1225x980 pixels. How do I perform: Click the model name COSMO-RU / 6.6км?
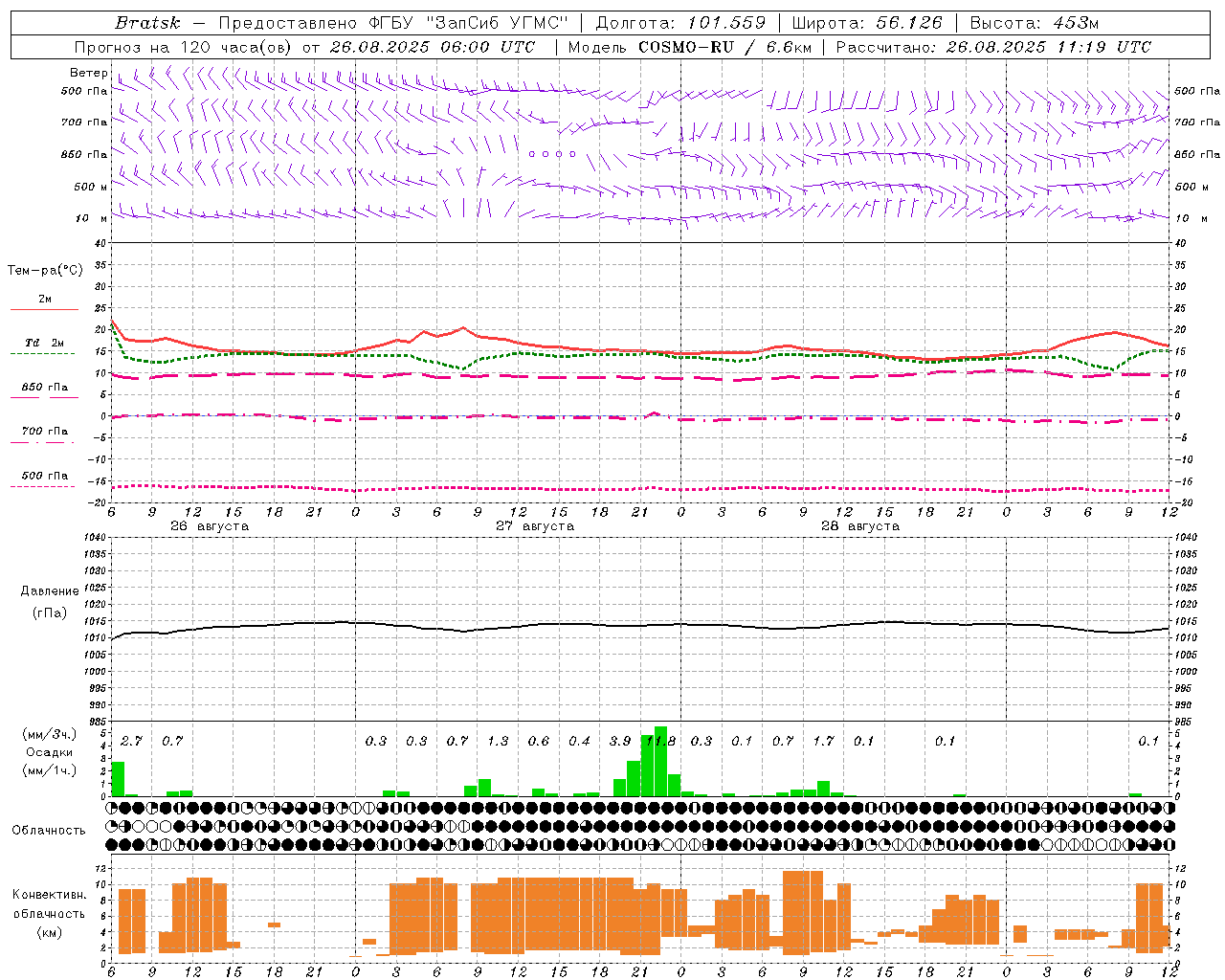coord(725,47)
